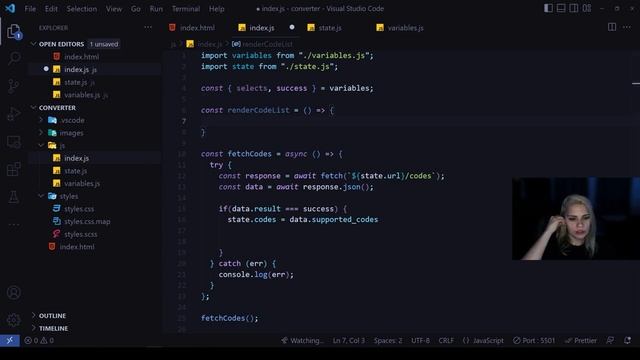The height and width of the screenshot is (360, 640).
Task: Open the Help menu
Action: (217, 9)
